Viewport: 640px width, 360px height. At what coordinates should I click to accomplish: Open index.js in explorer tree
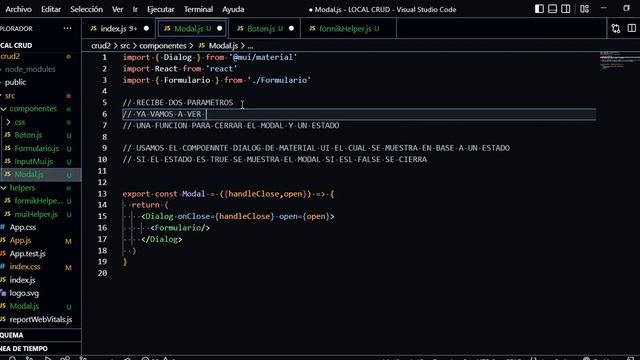point(22,280)
